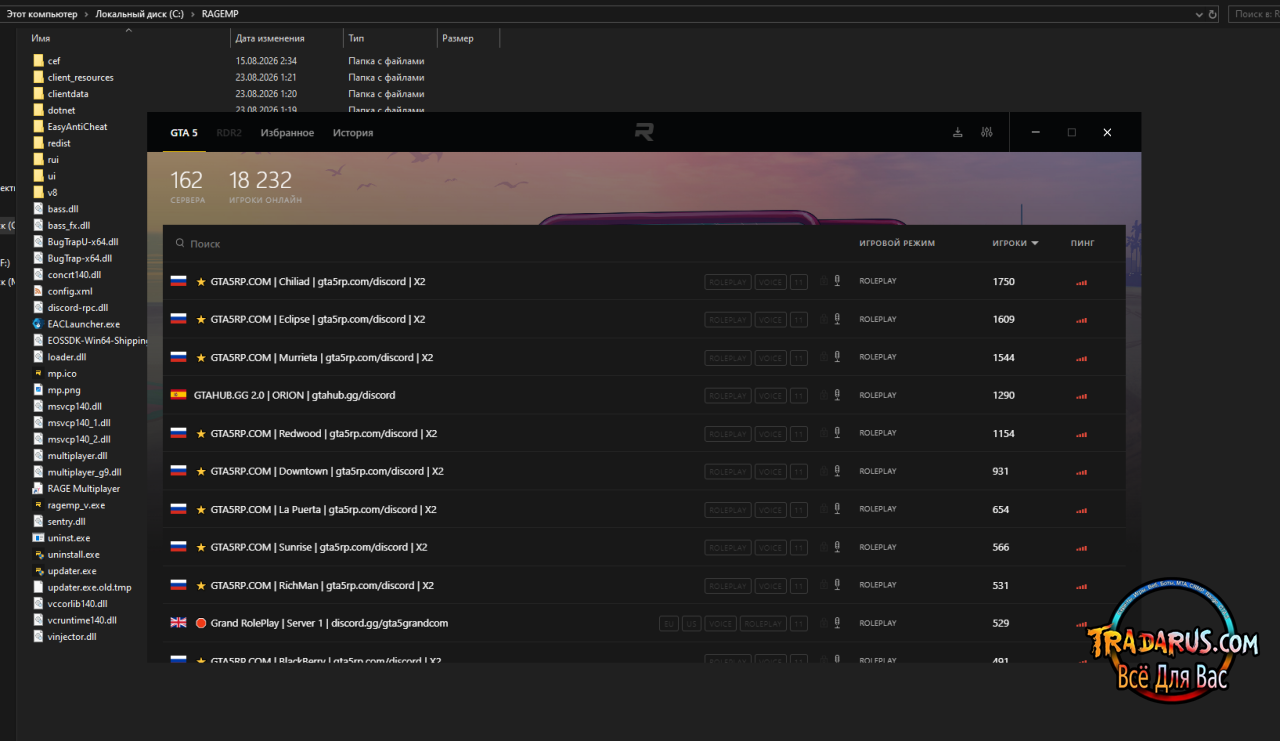Click the mp.png file icon in Explorer
1280x741 pixels.
[x=38, y=390]
